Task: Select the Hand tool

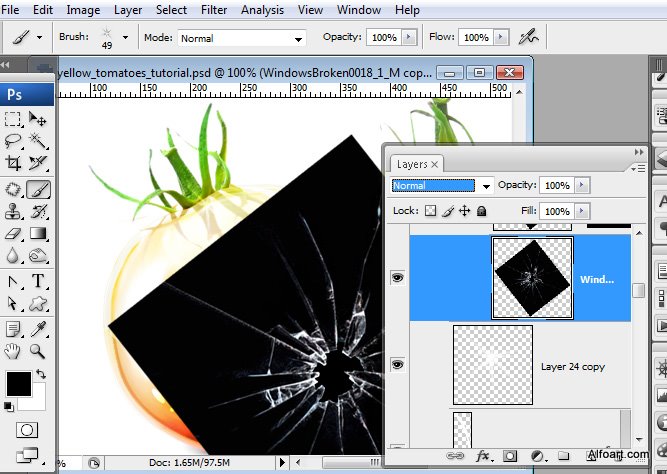Action: point(14,350)
